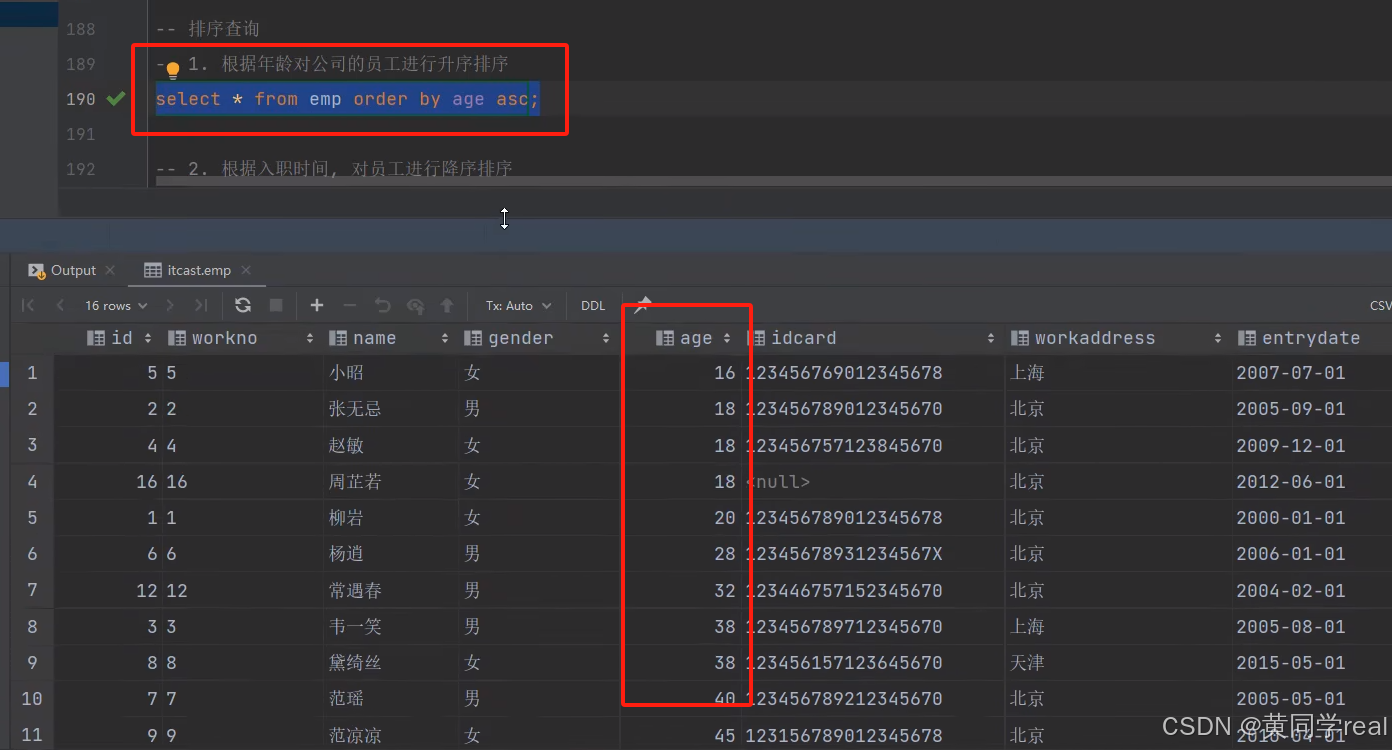Viewport: 1392px width, 750px height.
Task: Click line number 191 in the gutter
Action: (x=80, y=134)
